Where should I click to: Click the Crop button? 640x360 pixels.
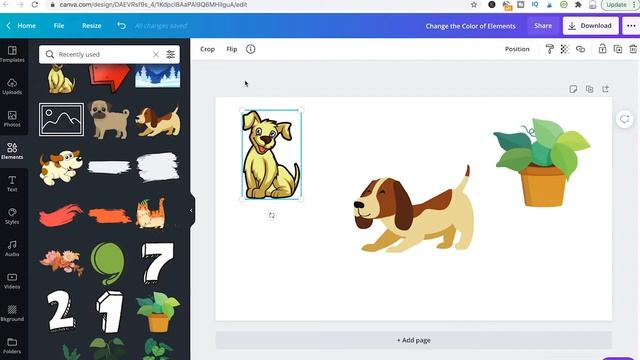tap(207, 49)
